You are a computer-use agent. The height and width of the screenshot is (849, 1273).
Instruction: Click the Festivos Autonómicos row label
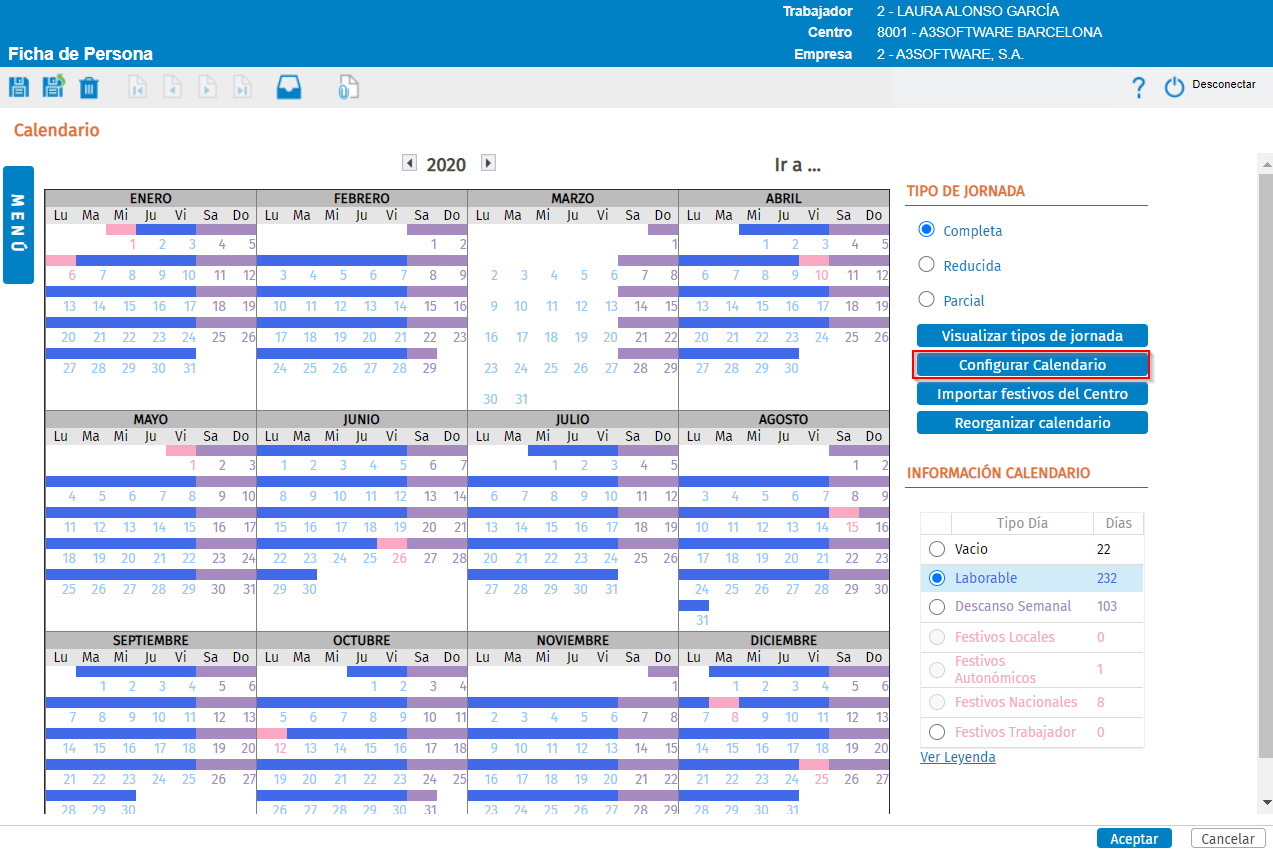[x=996, y=669]
